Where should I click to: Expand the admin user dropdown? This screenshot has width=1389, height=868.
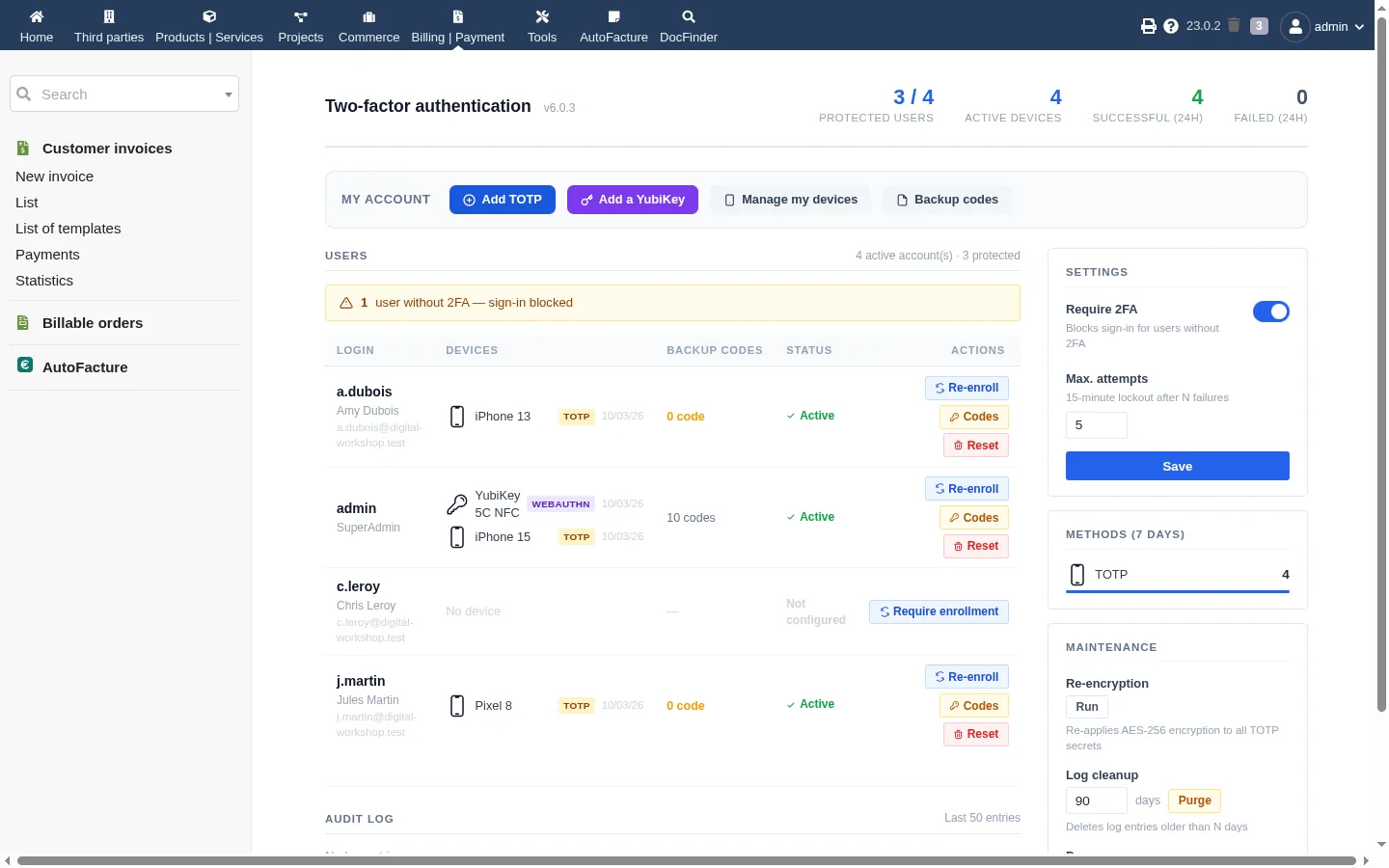(1323, 26)
